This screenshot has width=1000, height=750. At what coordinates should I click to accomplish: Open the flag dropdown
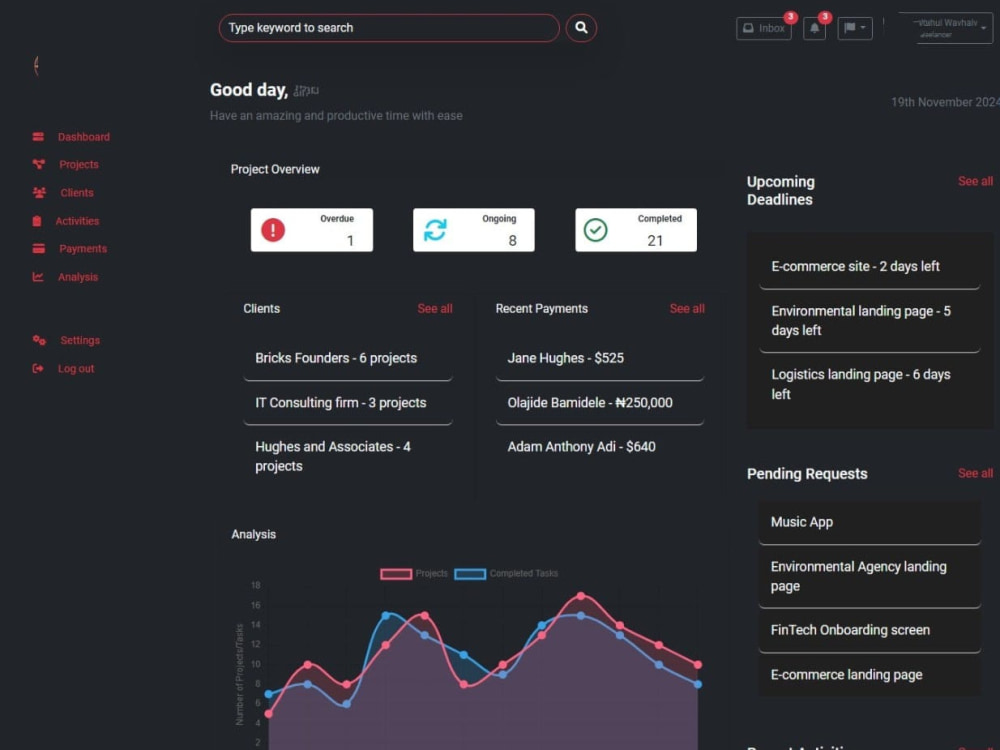855,28
